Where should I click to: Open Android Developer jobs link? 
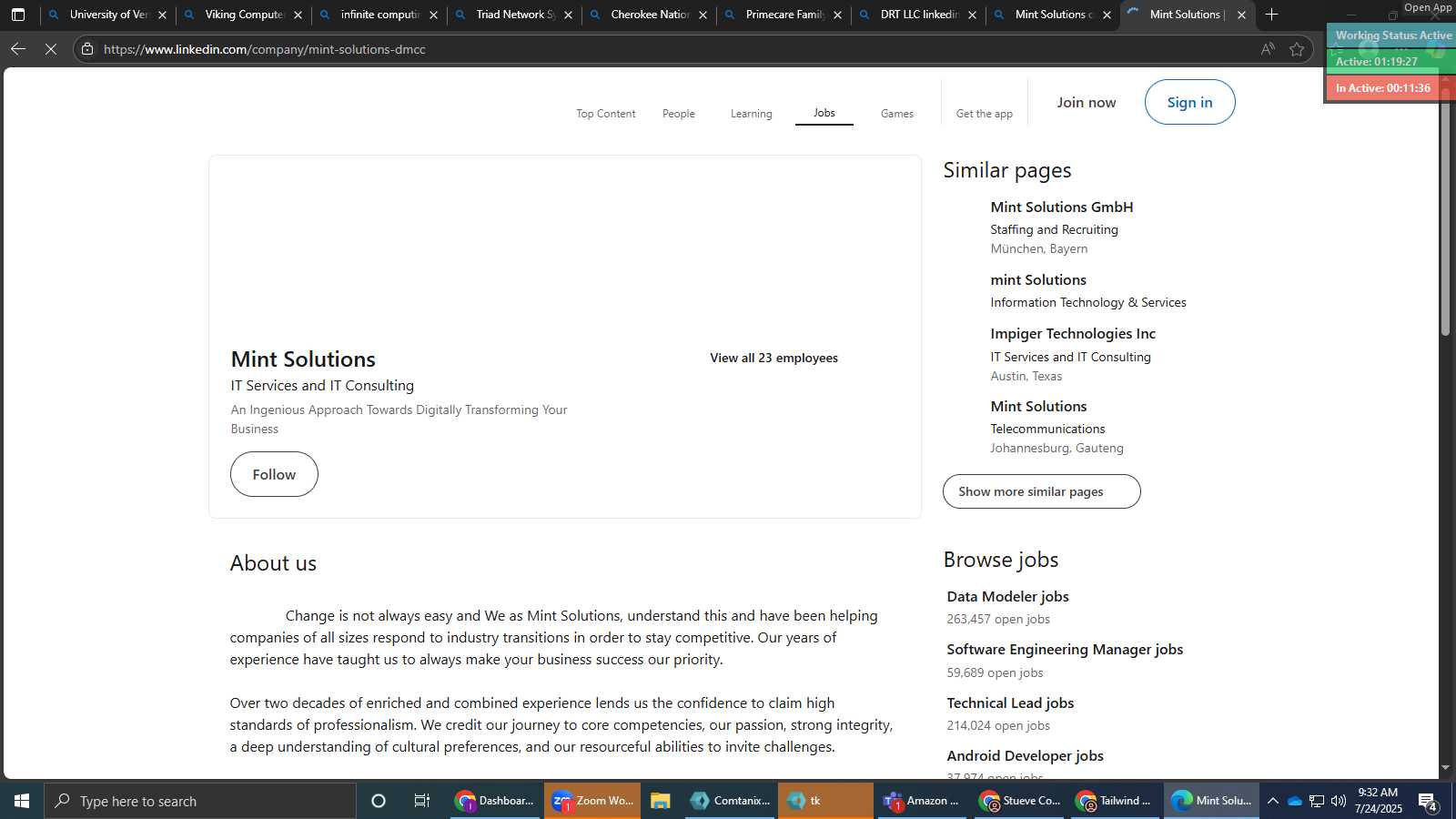tap(1025, 756)
